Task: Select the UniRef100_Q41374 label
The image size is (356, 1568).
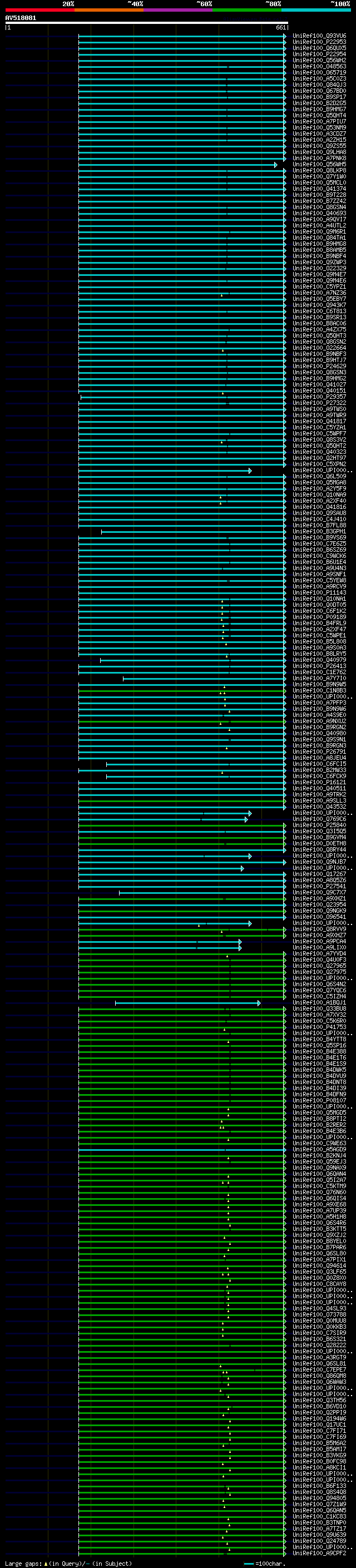Action: pyautogui.click(x=319, y=189)
